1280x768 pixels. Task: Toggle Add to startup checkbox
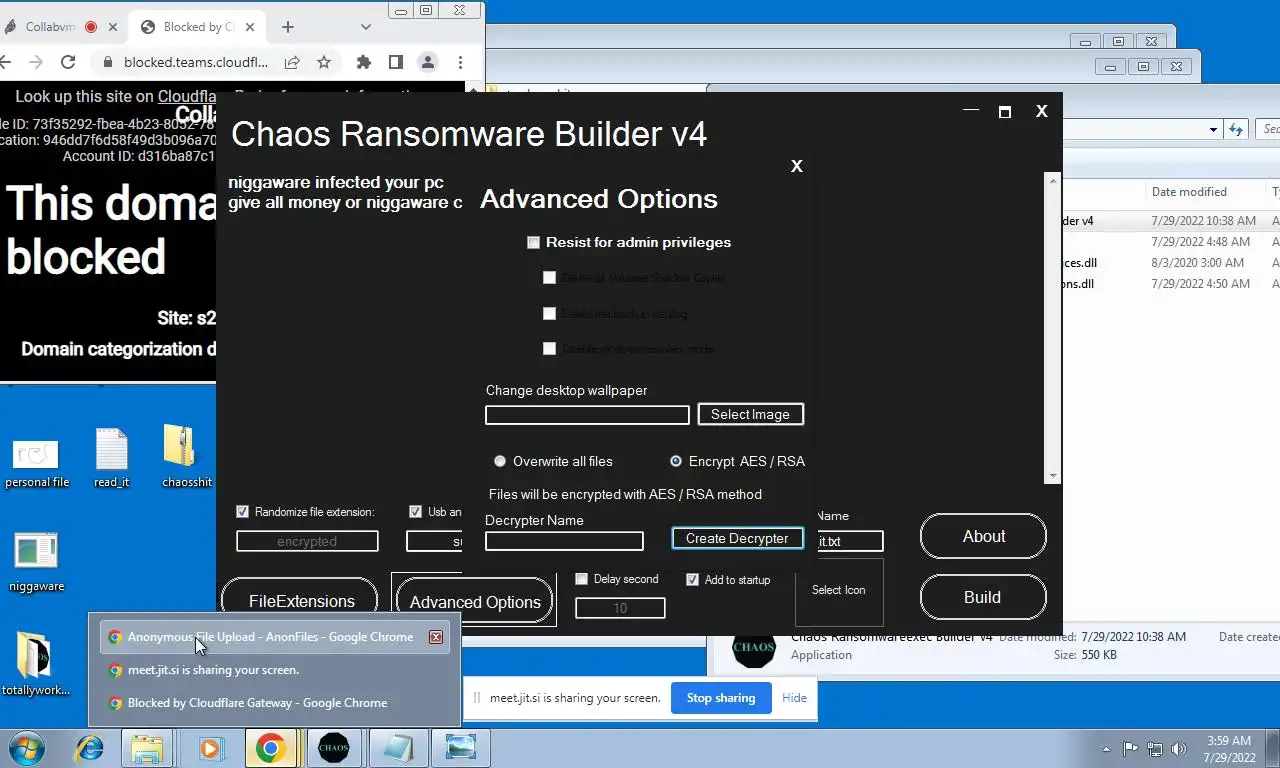click(x=692, y=580)
